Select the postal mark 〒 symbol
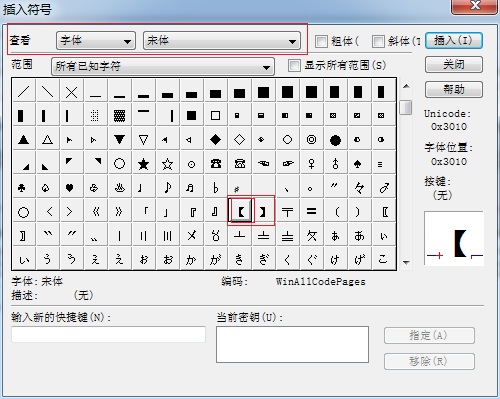The image size is (500, 399). pyautogui.click(x=287, y=212)
